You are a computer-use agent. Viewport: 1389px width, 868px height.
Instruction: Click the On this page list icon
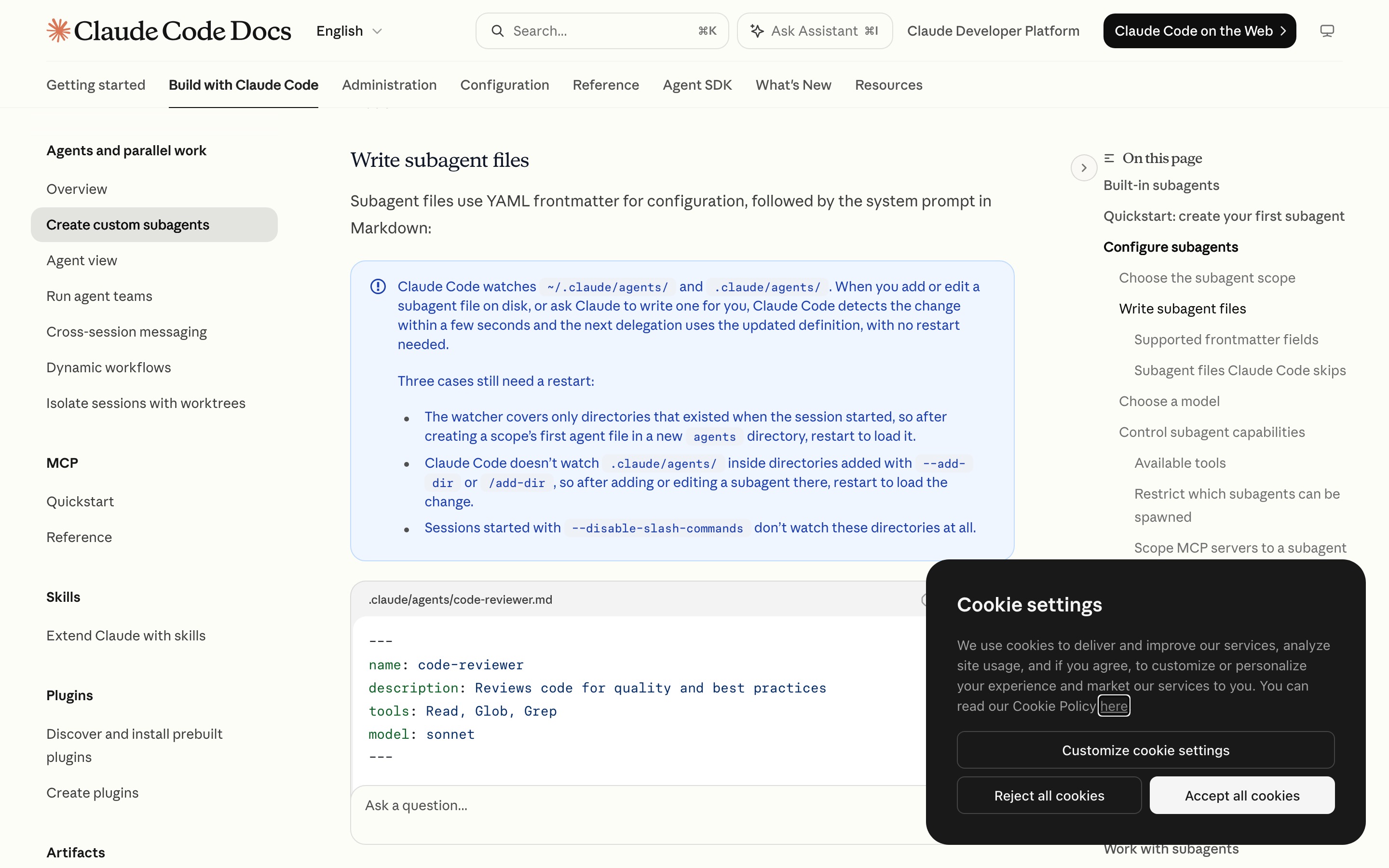[x=1109, y=158]
